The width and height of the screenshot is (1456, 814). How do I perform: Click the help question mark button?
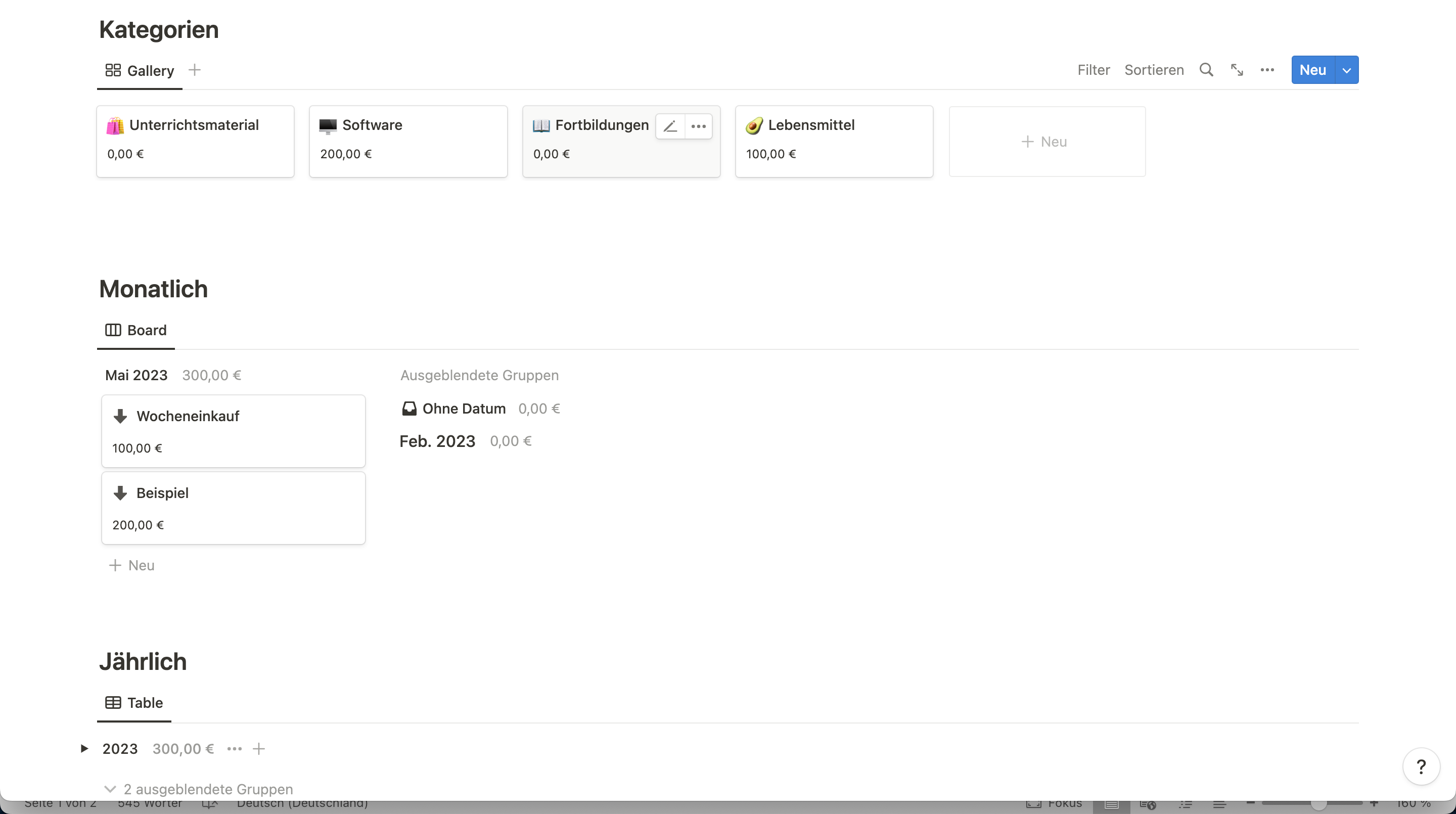[x=1421, y=766]
